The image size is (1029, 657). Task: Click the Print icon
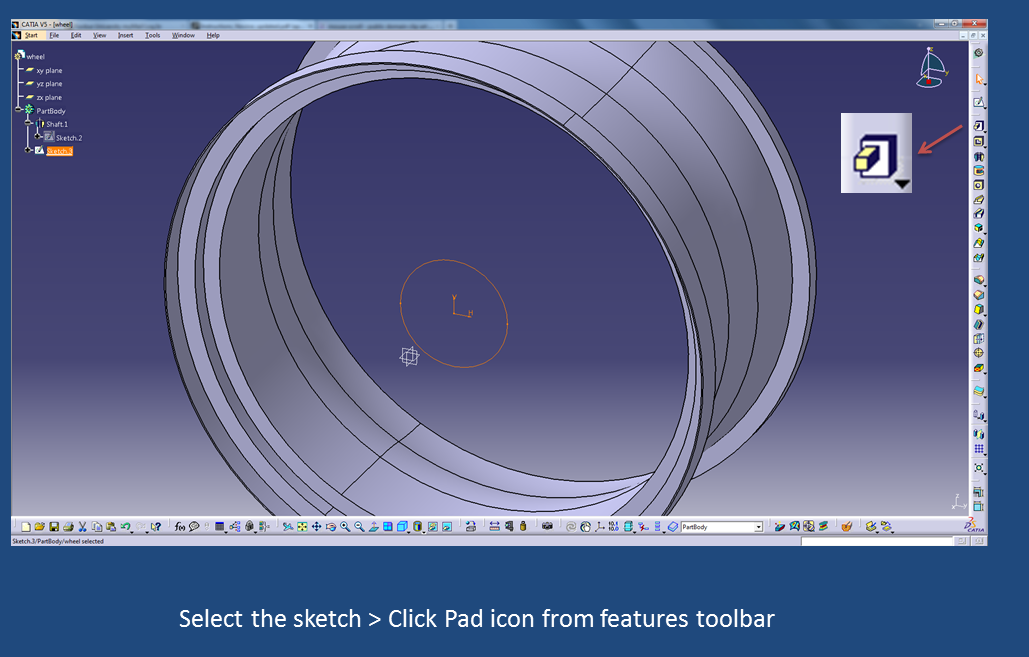click(67, 526)
